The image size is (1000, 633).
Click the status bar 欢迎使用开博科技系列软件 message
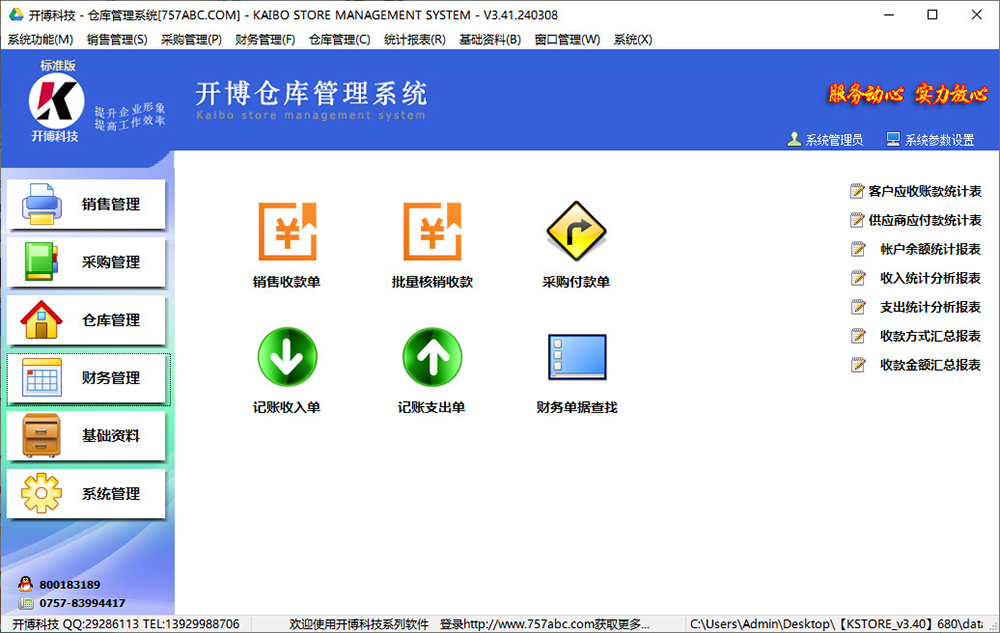coord(359,624)
